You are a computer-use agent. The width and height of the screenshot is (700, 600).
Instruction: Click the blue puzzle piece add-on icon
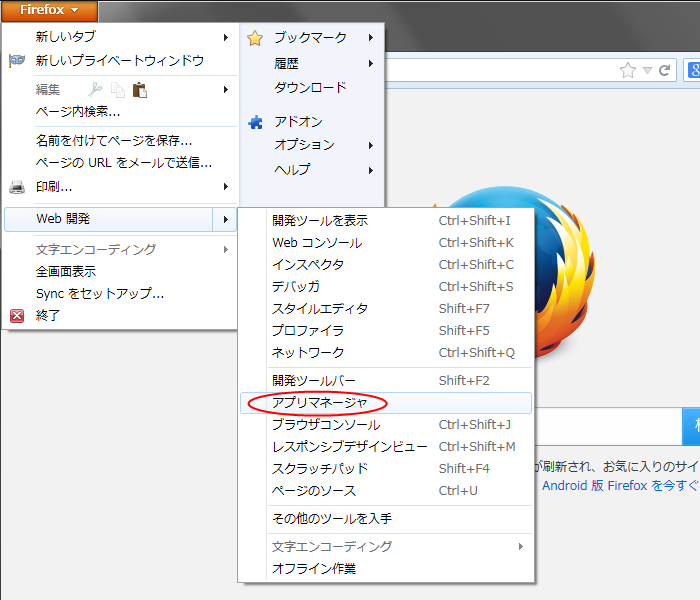click(x=255, y=122)
